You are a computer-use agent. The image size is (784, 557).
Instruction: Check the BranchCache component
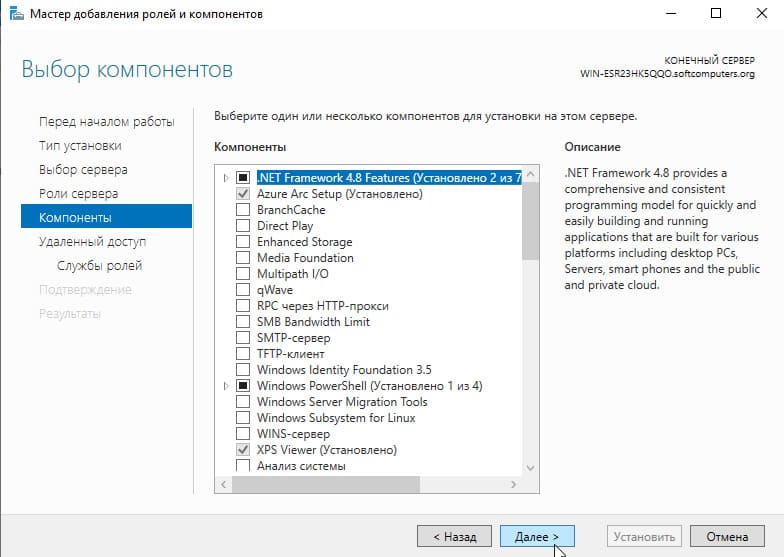point(243,210)
